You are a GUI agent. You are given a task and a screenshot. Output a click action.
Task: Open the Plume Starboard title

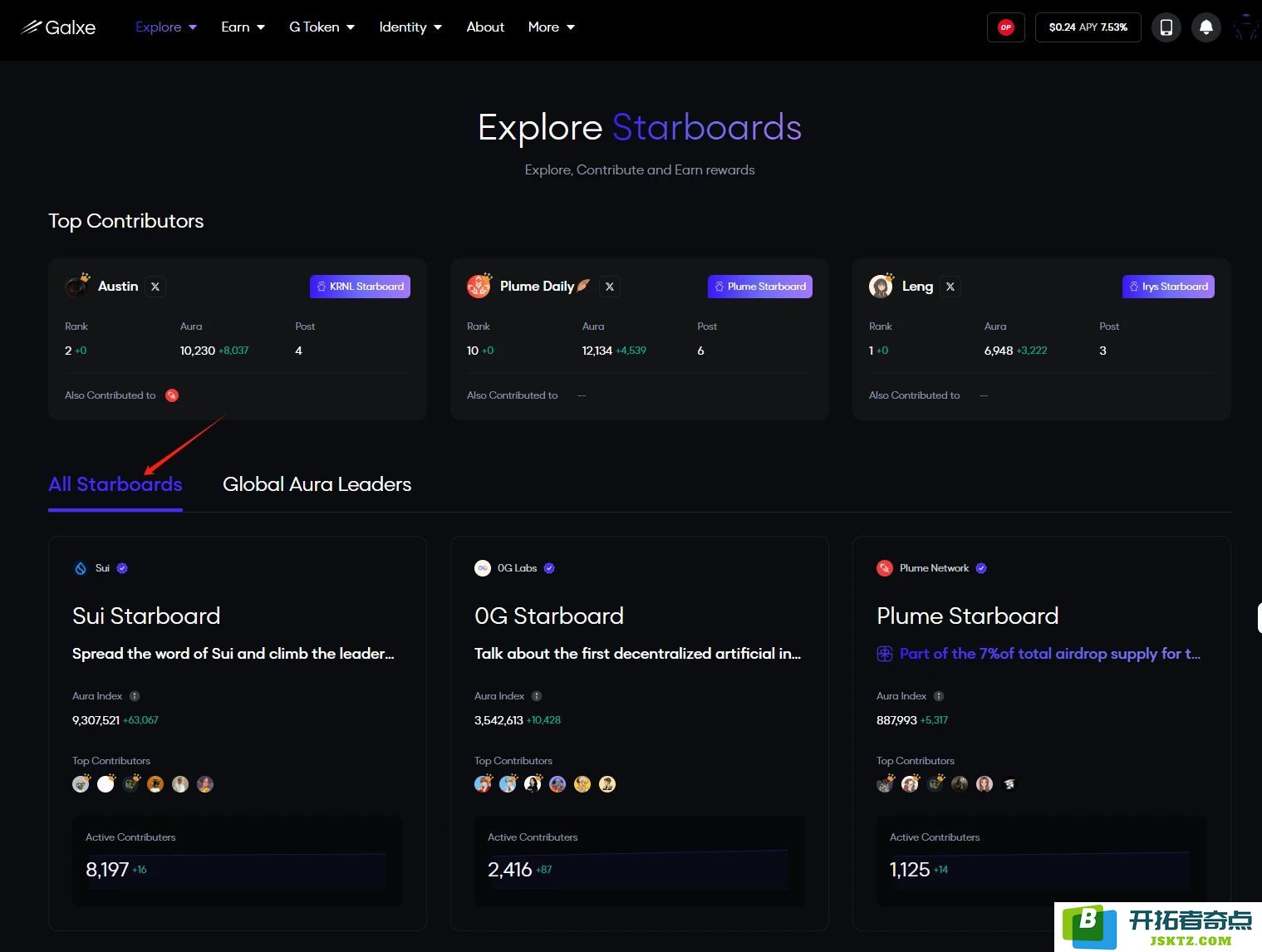(x=968, y=616)
